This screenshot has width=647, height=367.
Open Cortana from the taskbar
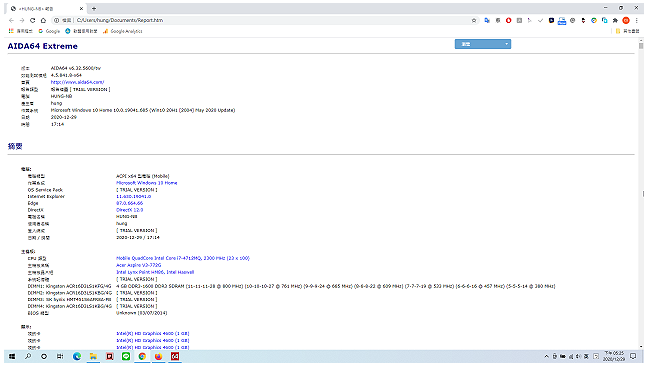click(44, 356)
